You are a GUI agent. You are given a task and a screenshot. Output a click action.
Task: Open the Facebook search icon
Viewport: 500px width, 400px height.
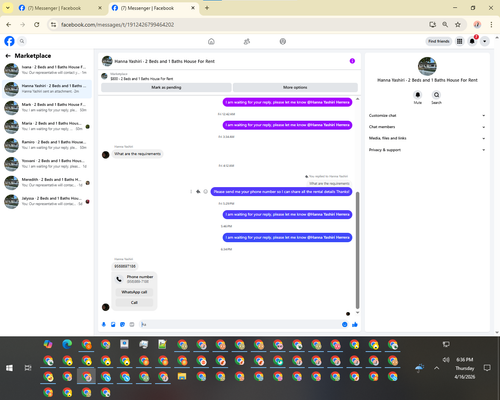pyautogui.click(x=22, y=41)
